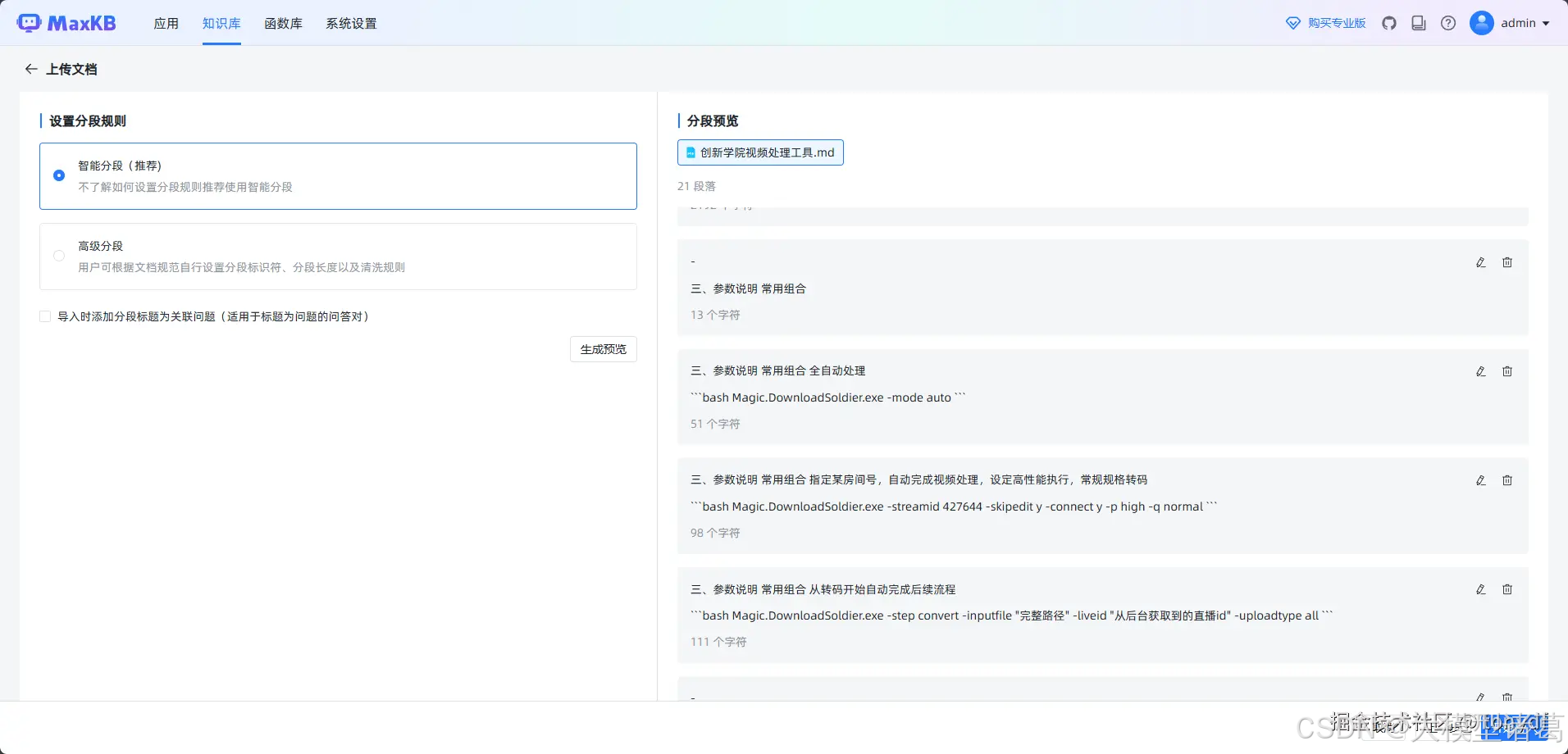Edit the 全自动处理 segment
This screenshot has width=1568, height=754.
1481,371
